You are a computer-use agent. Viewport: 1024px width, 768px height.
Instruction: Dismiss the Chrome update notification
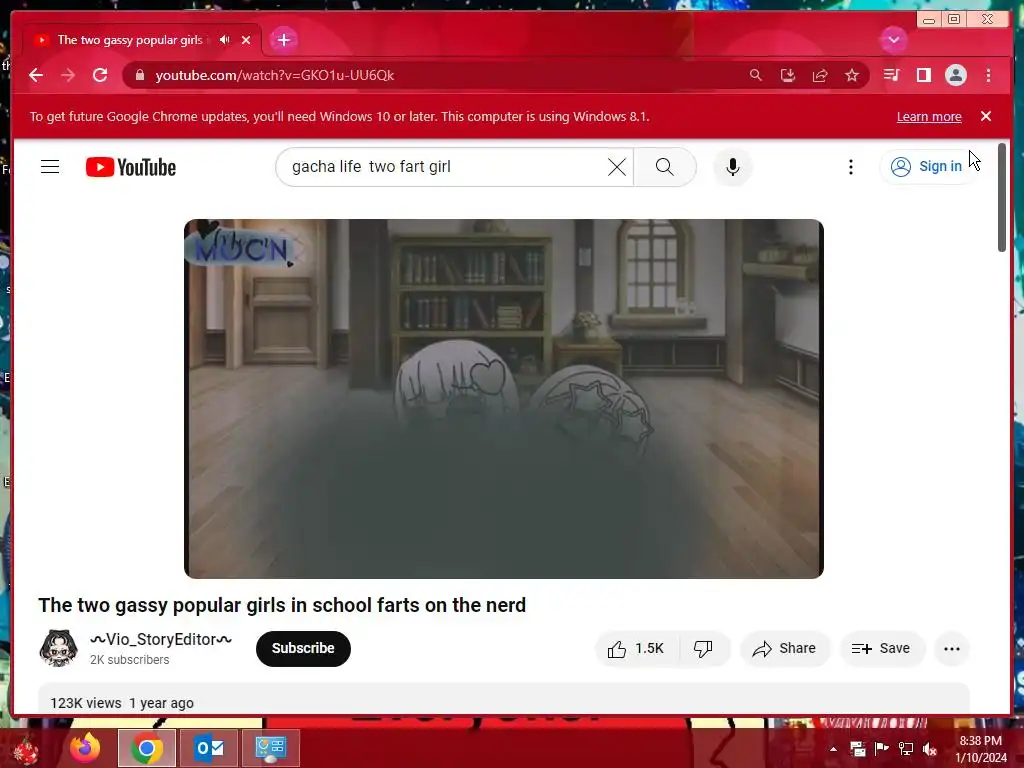point(985,116)
